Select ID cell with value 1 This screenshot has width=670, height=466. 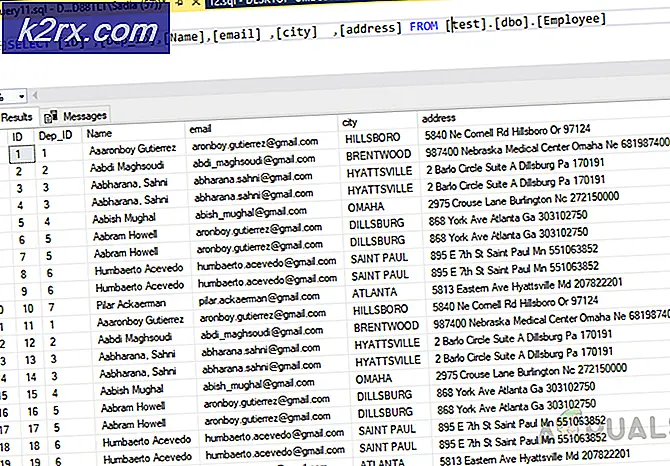21,154
